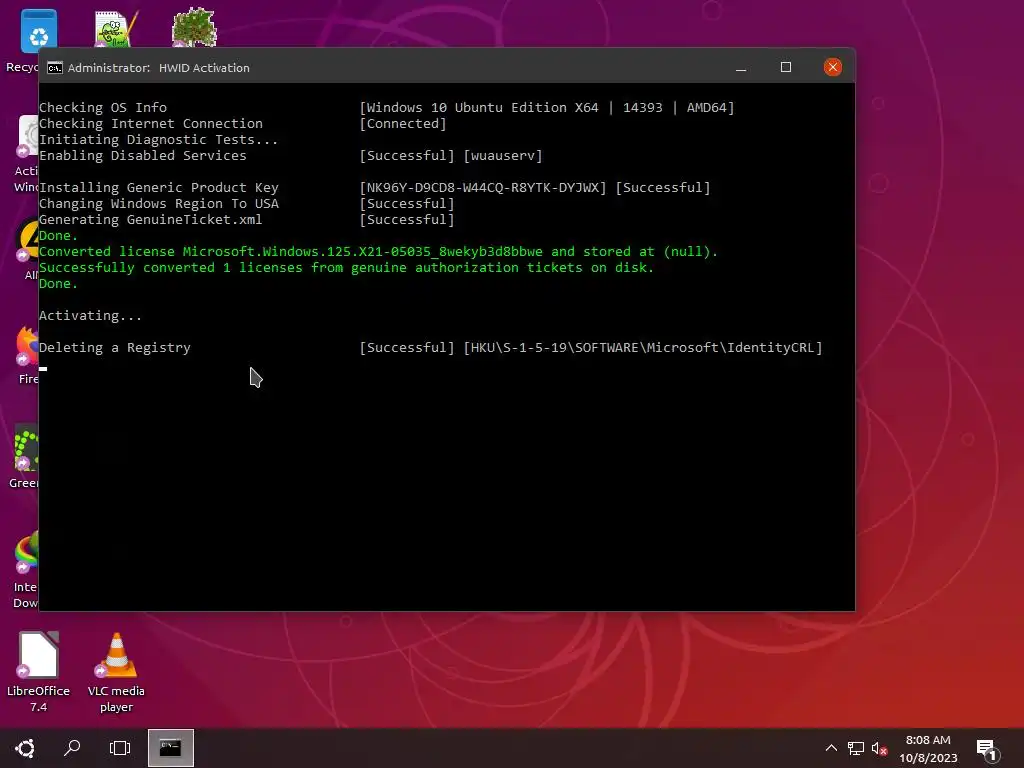Select the command prompt taskbar button
Screen dimensions: 1024x768
(170, 748)
